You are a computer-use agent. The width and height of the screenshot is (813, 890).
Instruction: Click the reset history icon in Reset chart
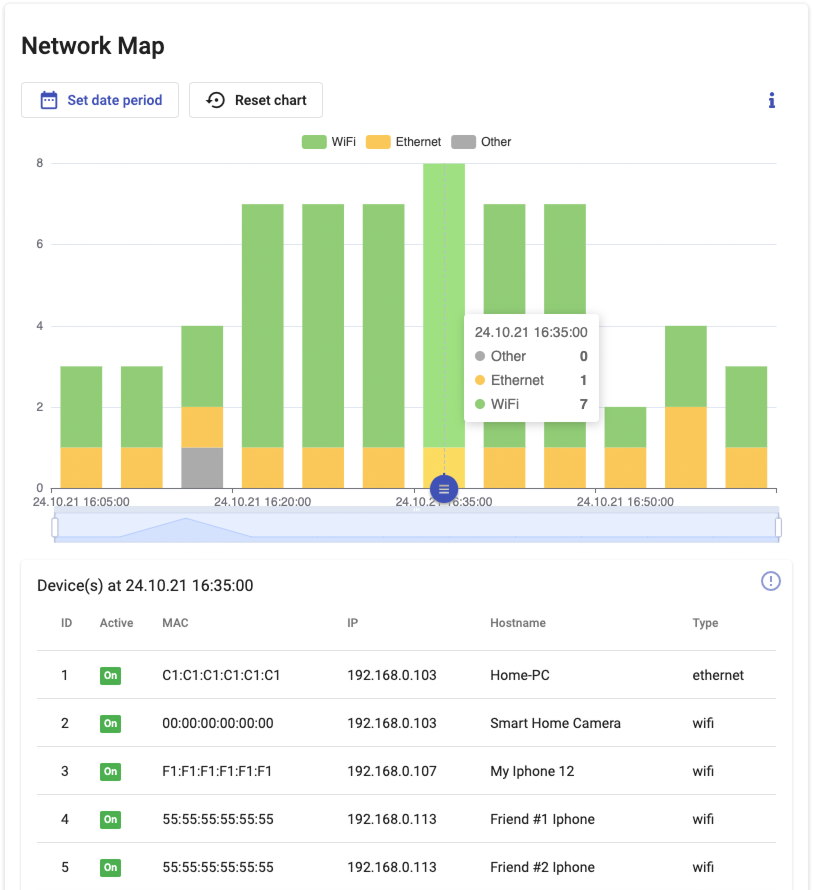click(215, 100)
